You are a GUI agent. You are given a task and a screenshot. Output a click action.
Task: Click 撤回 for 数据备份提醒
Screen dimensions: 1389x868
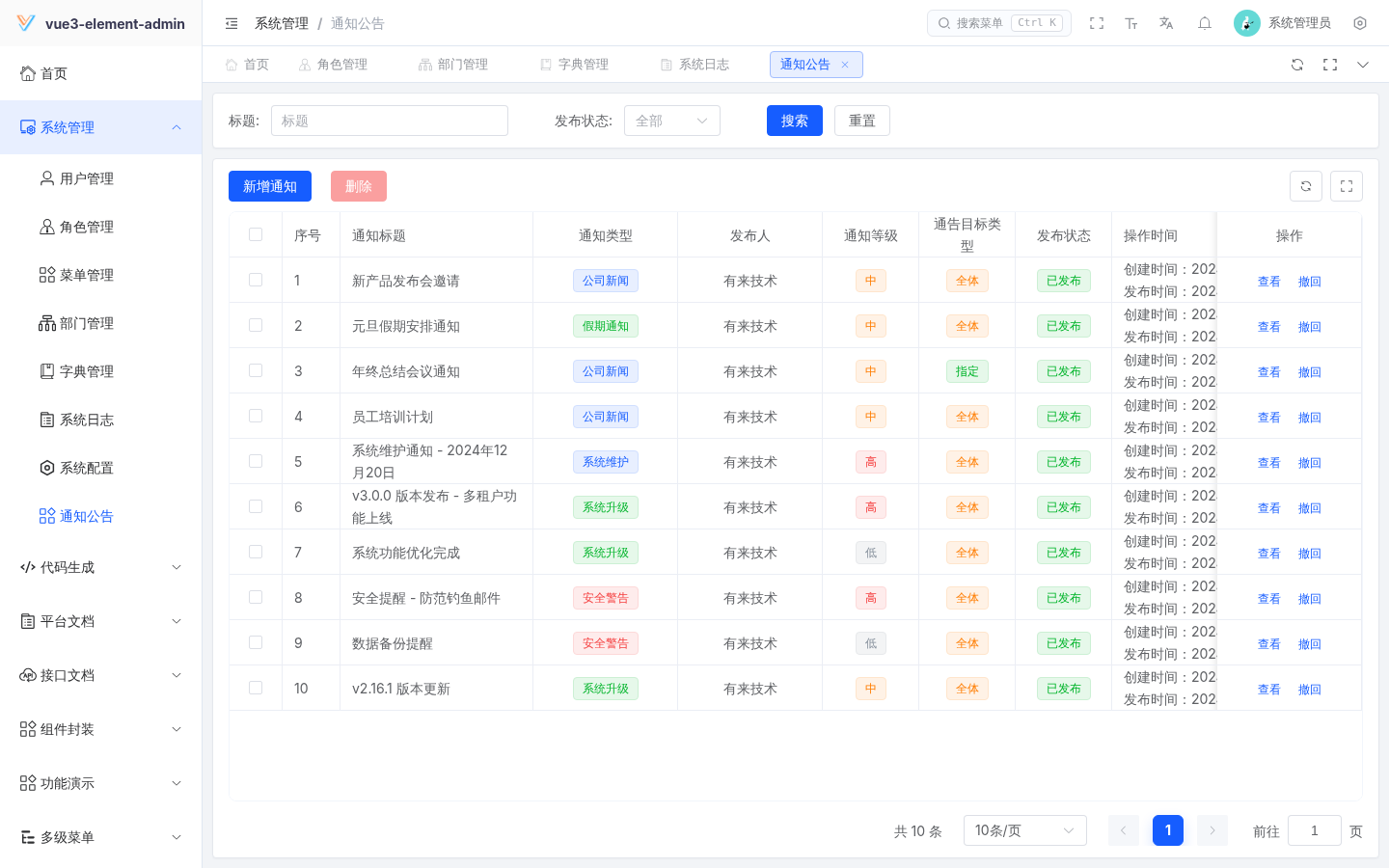click(1310, 644)
